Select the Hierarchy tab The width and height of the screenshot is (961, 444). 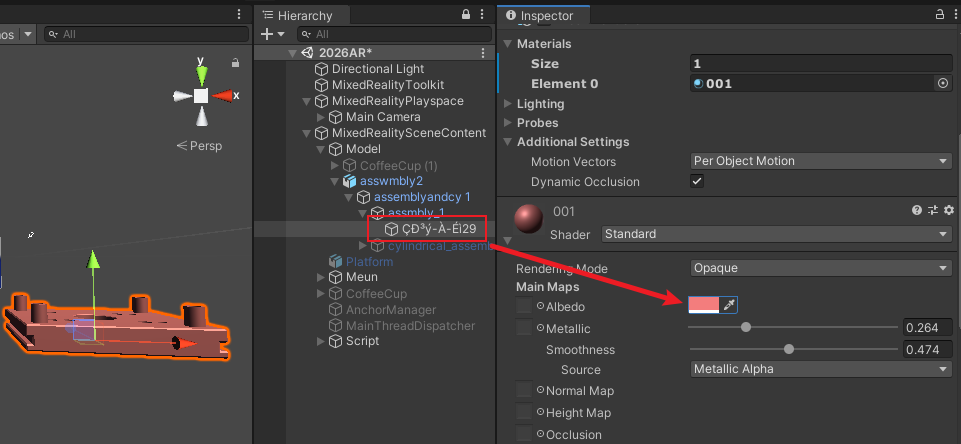(x=298, y=16)
